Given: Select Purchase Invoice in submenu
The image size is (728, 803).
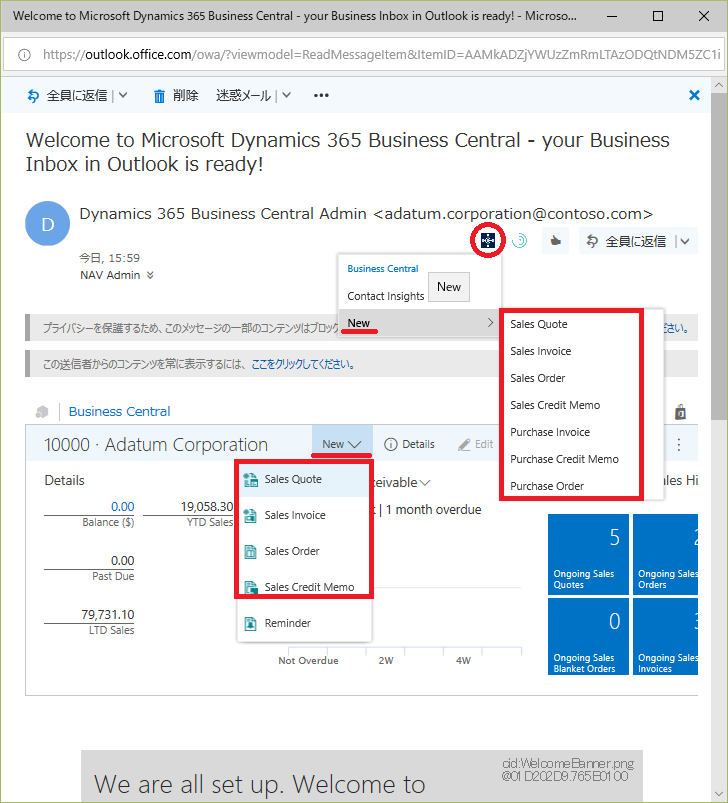Looking at the screenshot, I should click(x=550, y=432).
